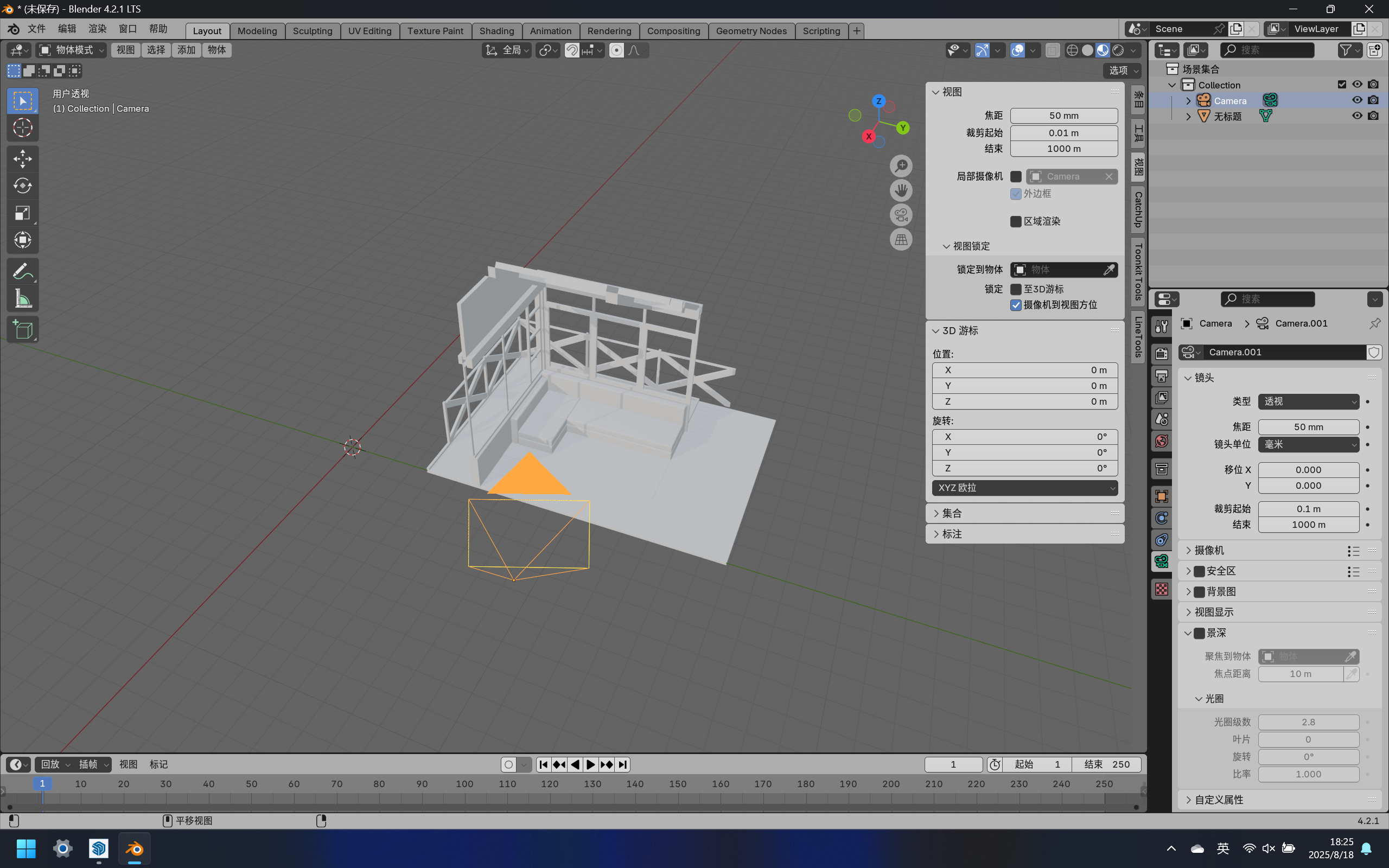The width and height of the screenshot is (1389, 868).
Task: Play the animation forward
Action: (591, 765)
